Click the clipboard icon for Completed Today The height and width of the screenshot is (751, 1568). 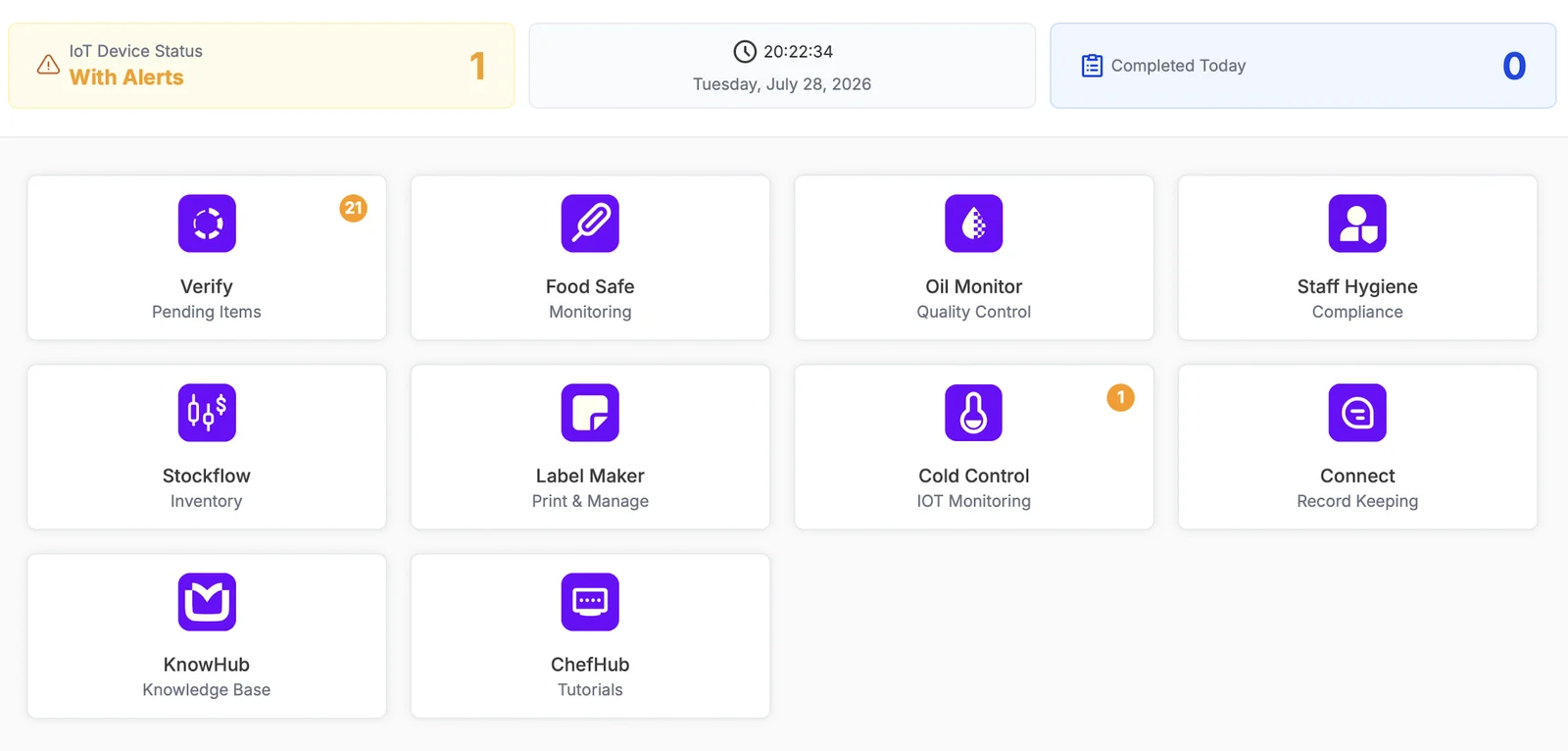[1092, 66]
